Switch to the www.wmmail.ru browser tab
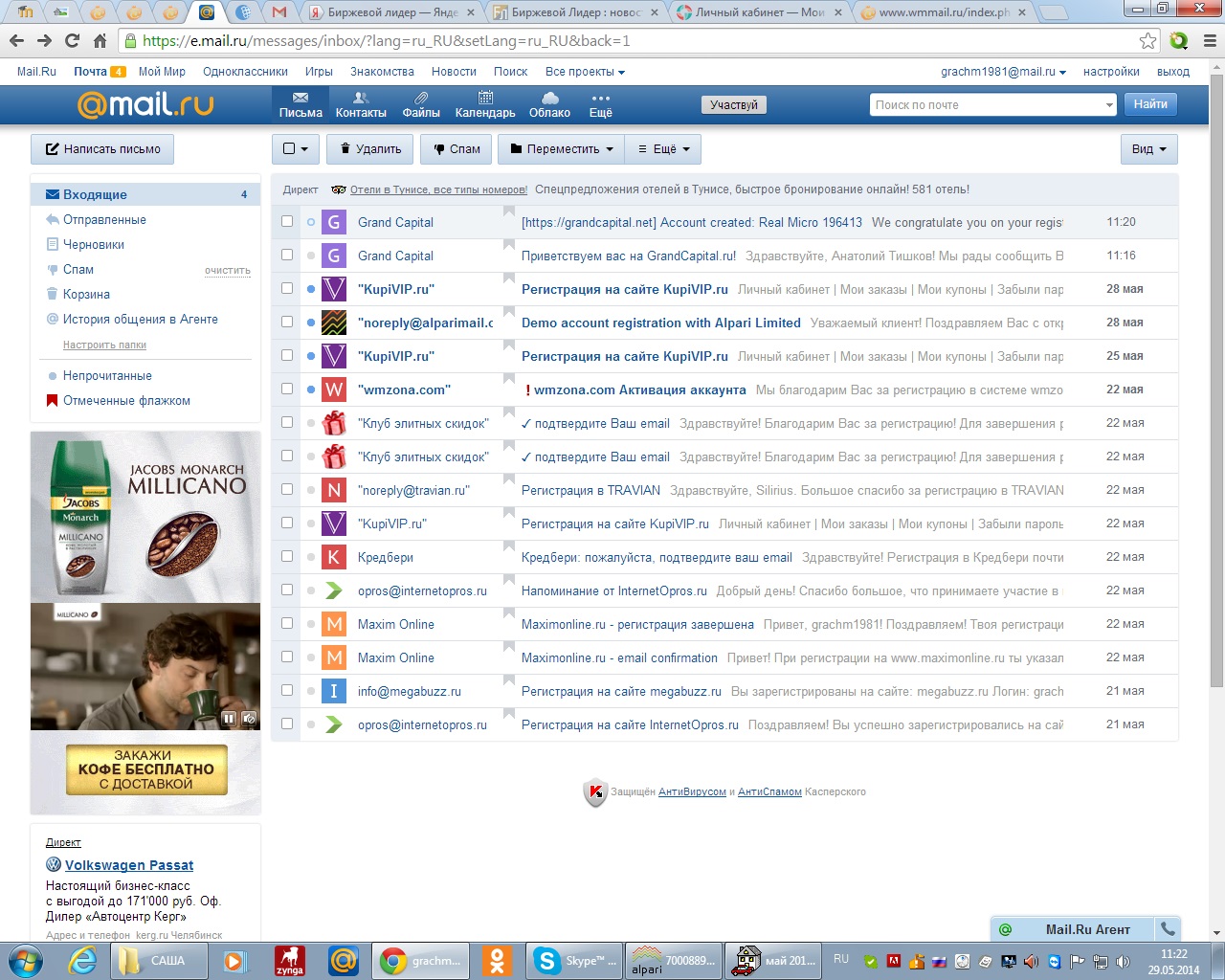Image resolution: width=1225 pixels, height=980 pixels. 945,12
